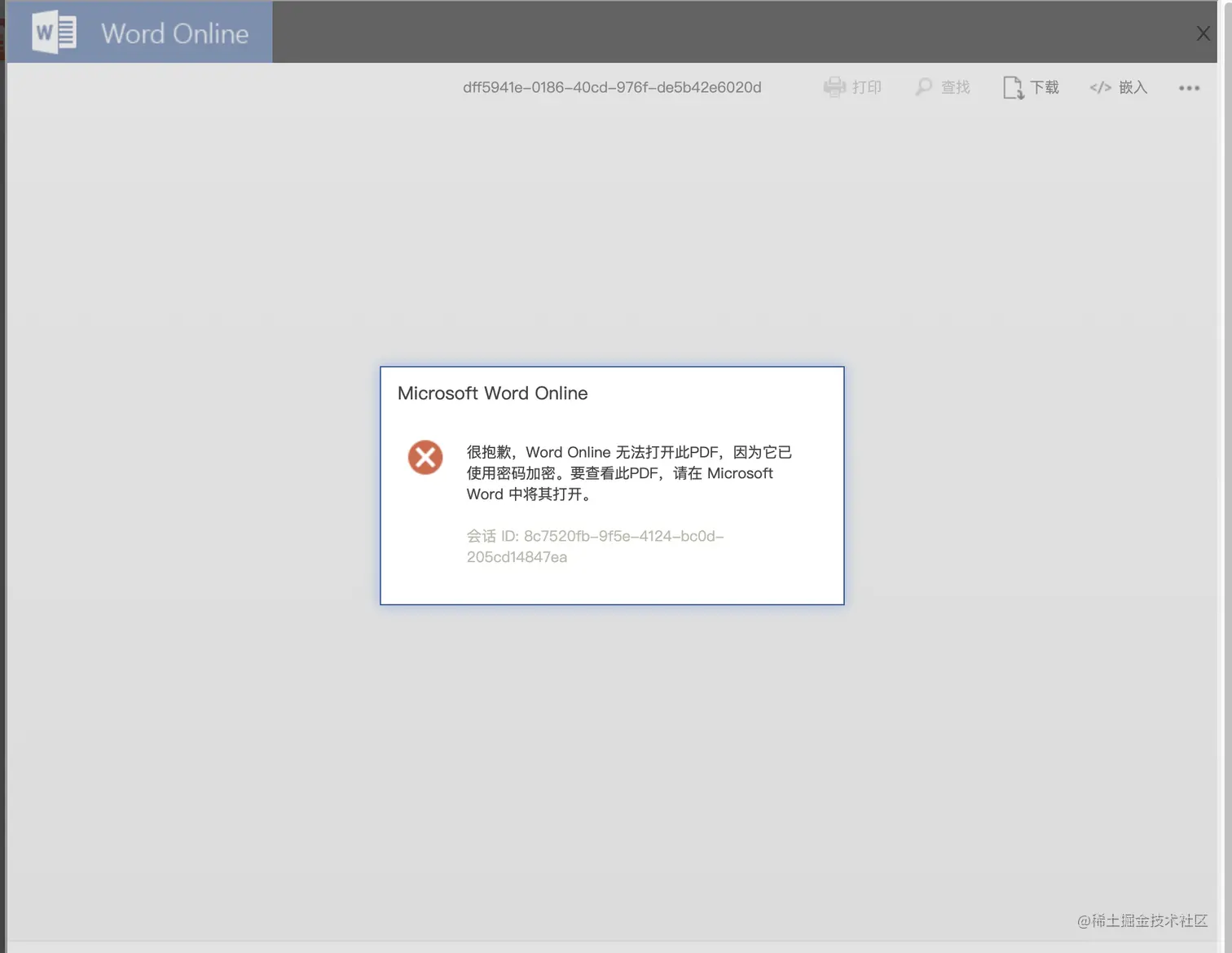Click the red error icon in dialog
This screenshot has width=1232, height=953.
[x=425, y=457]
